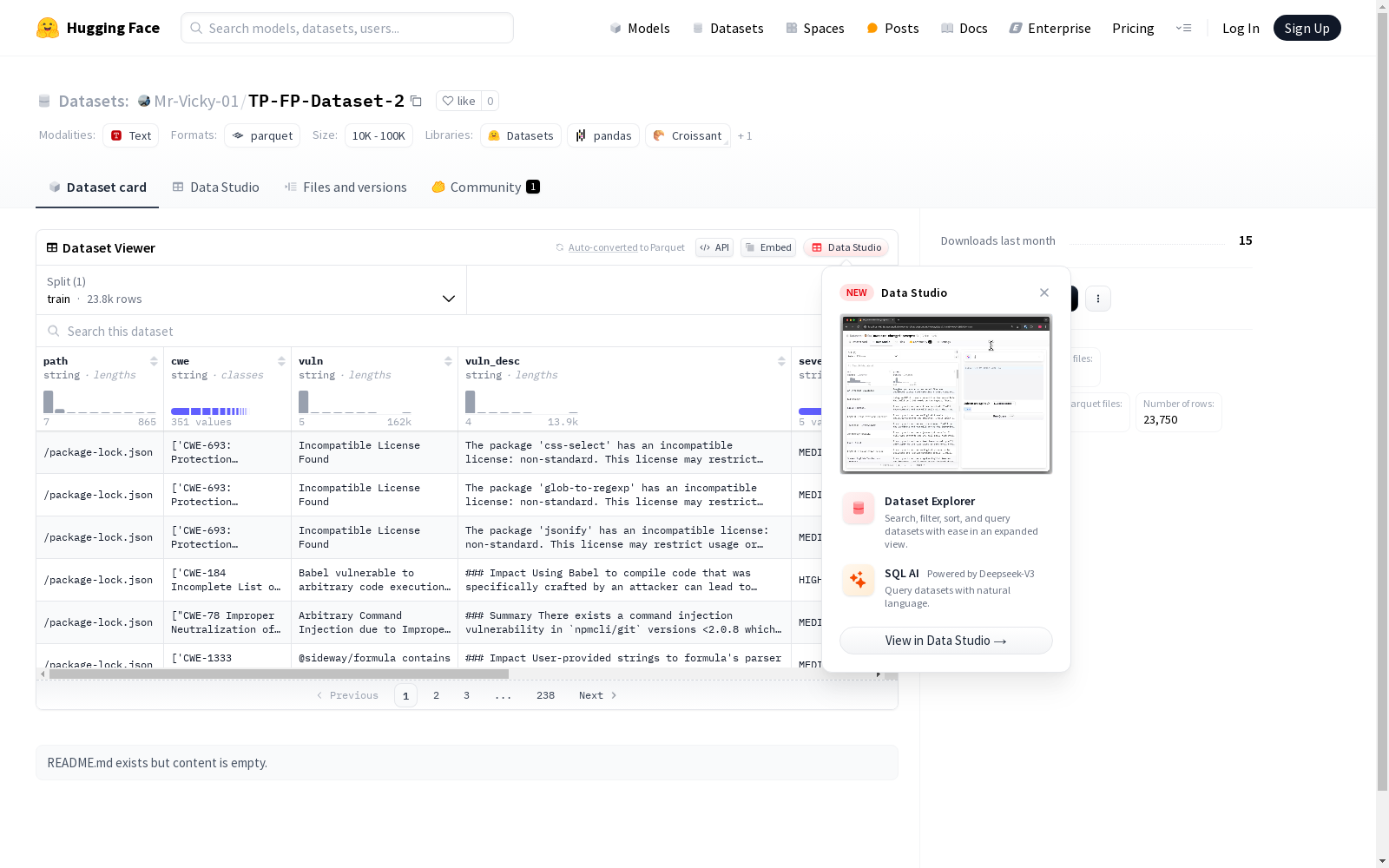Like the dataset with the heart button
This screenshot has width=1389, height=868.
pyautogui.click(x=458, y=101)
